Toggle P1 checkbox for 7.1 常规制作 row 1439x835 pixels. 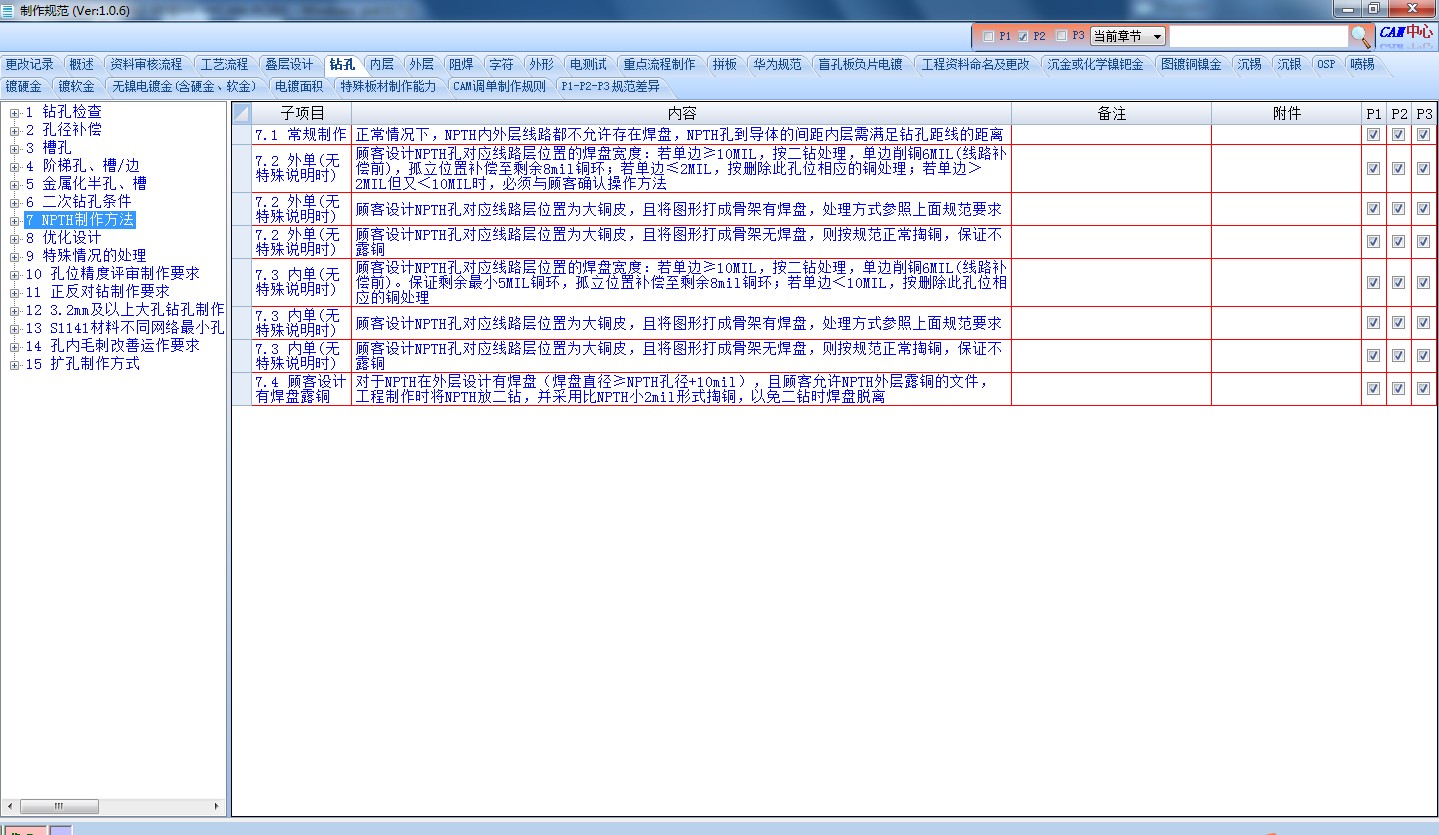coord(1373,135)
